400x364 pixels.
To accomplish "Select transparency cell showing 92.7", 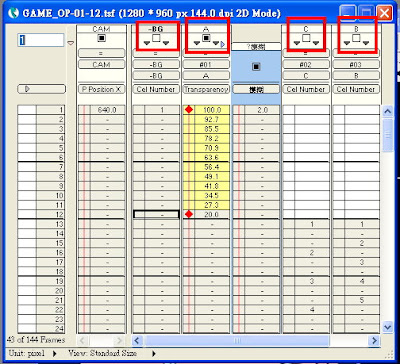I will click(x=212, y=119).
